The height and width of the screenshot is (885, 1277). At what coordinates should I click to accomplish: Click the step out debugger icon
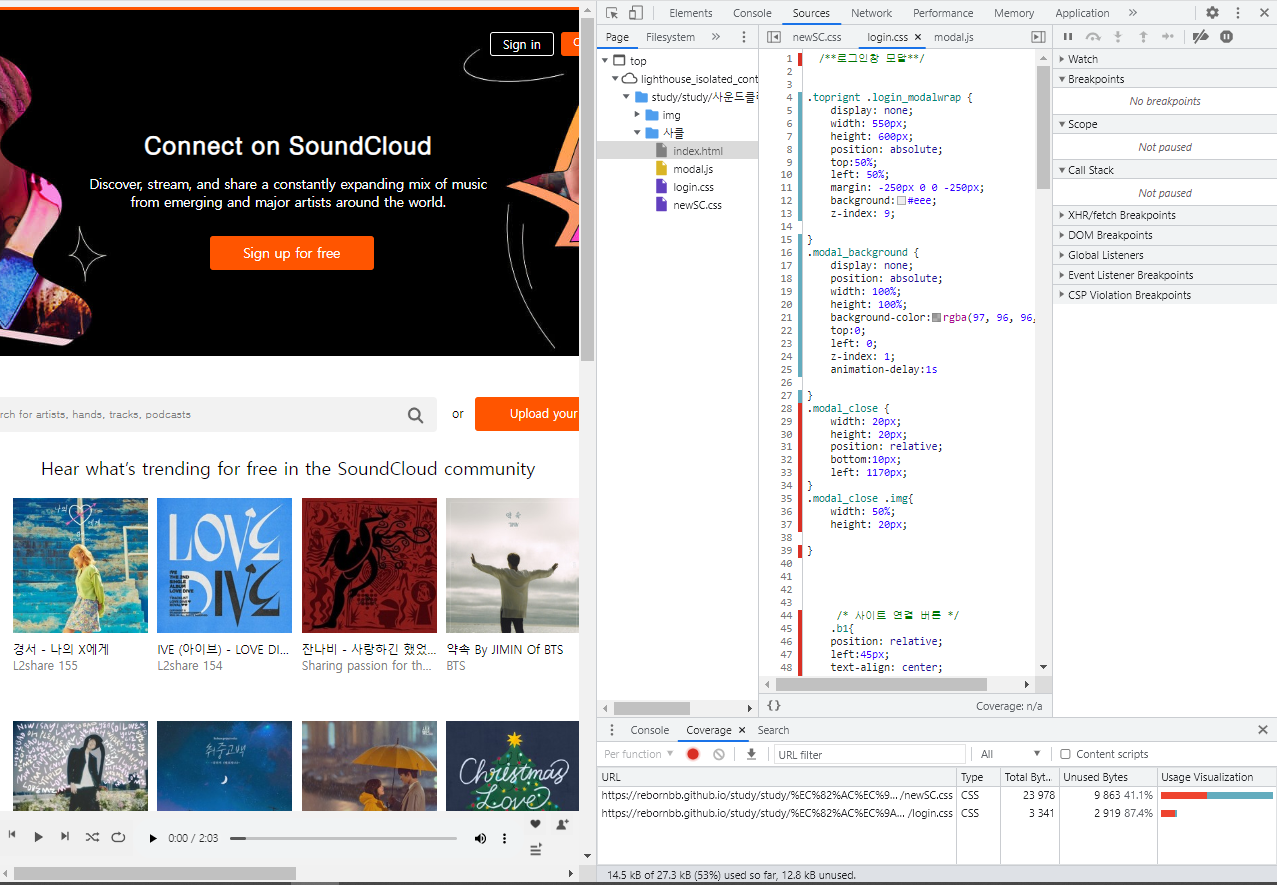point(1143,37)
